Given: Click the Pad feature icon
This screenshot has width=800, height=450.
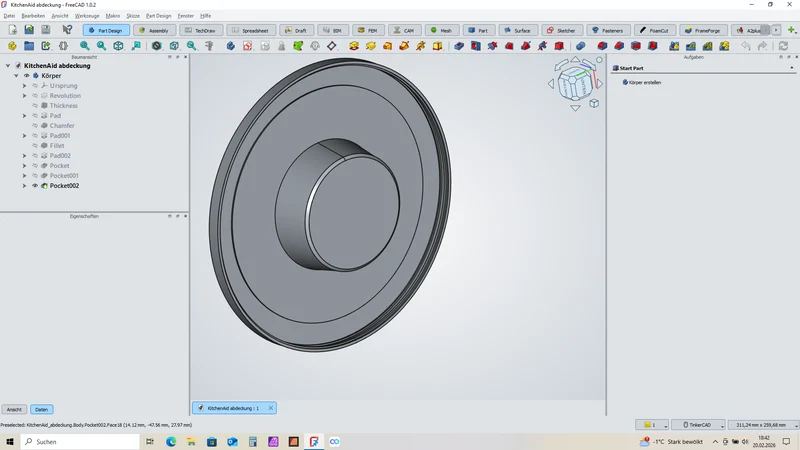Looking at the screenshot, I should 354,46.
